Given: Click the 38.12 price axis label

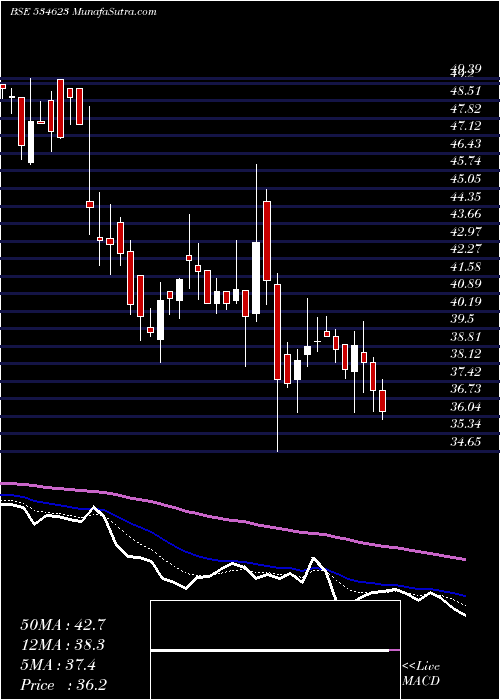Looking at the screenshot, I should [466, 354].
